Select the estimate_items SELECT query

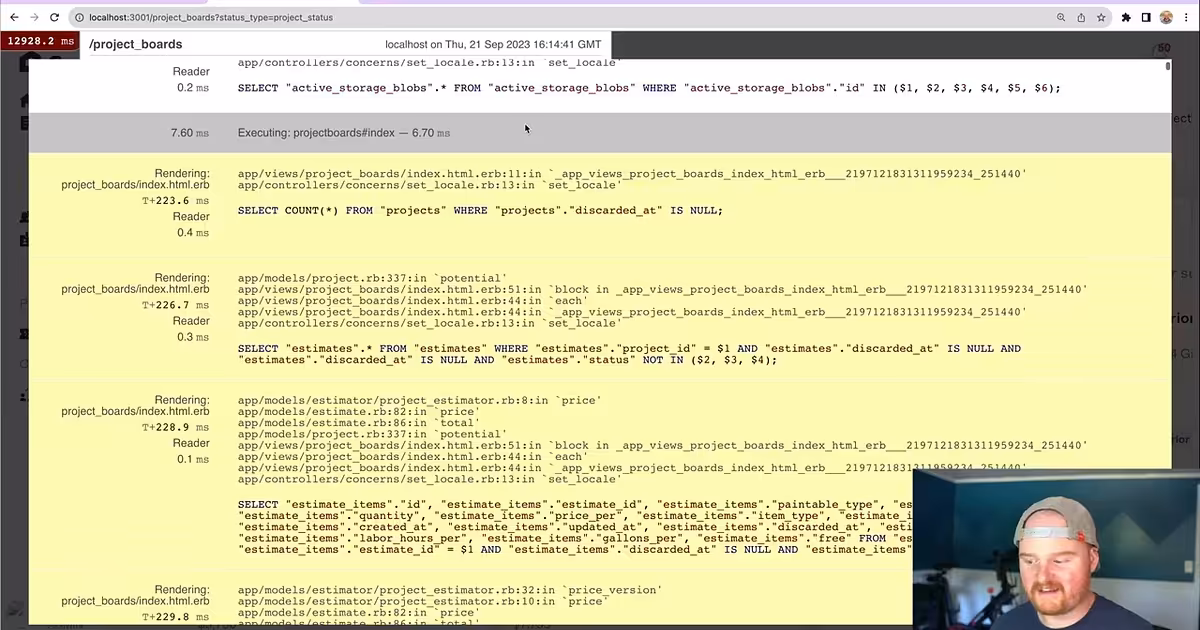coord(575,527)
